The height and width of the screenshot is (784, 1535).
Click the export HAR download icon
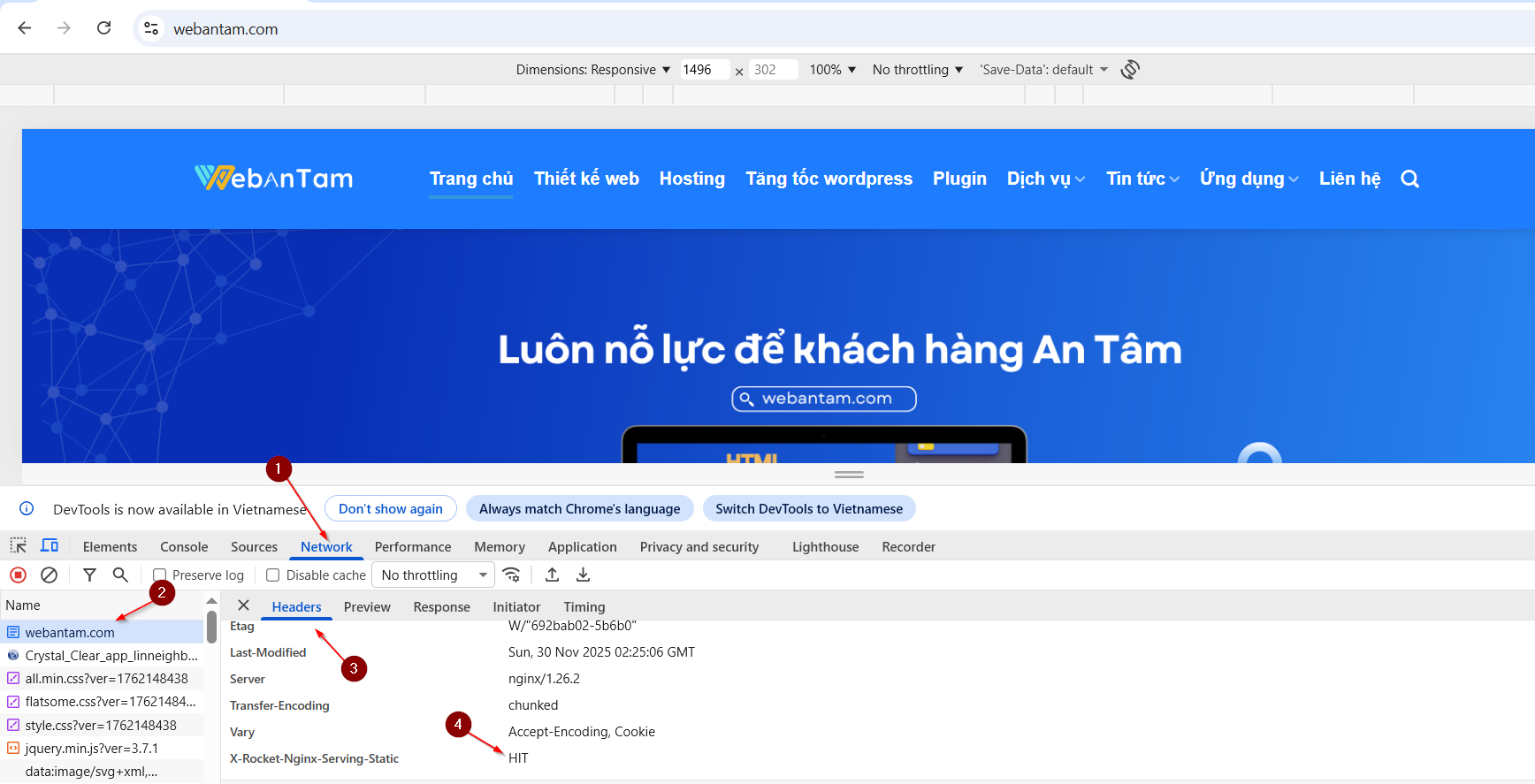pos(583,575)
